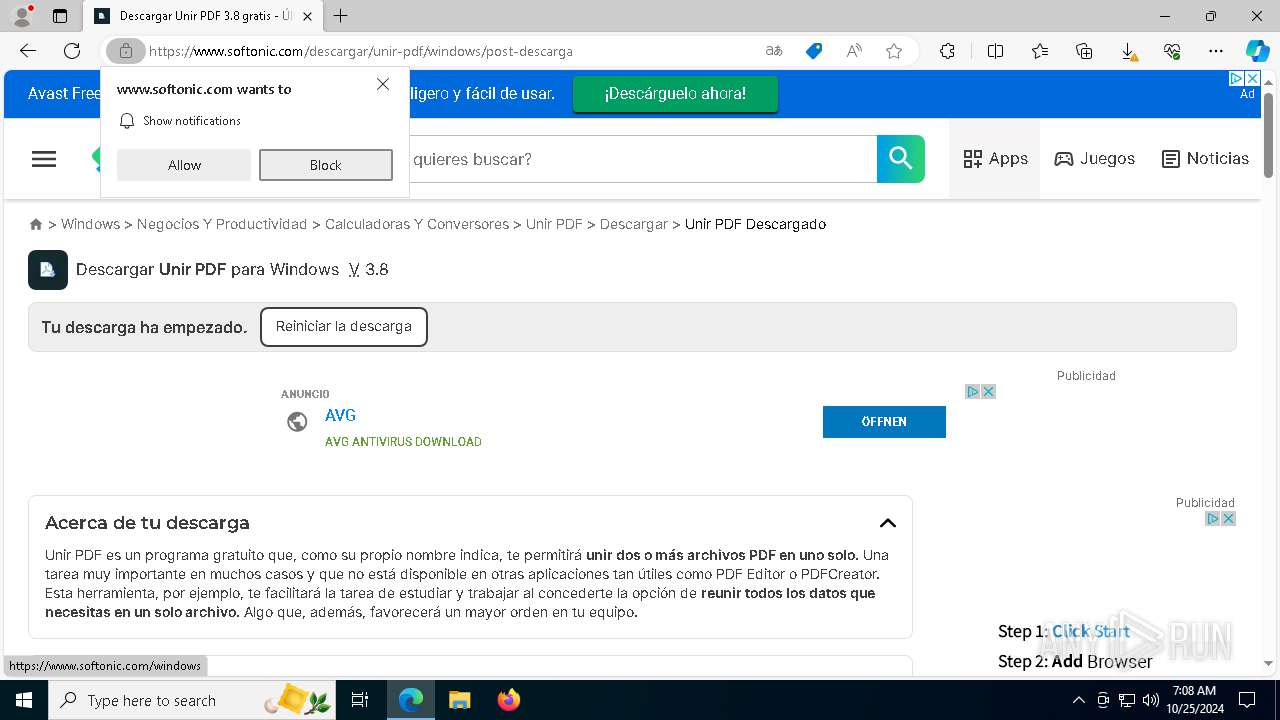Open Negocios Y Productividad breadcrumb
This screenshot has height=720, width=1280.
tap(222, 224)
